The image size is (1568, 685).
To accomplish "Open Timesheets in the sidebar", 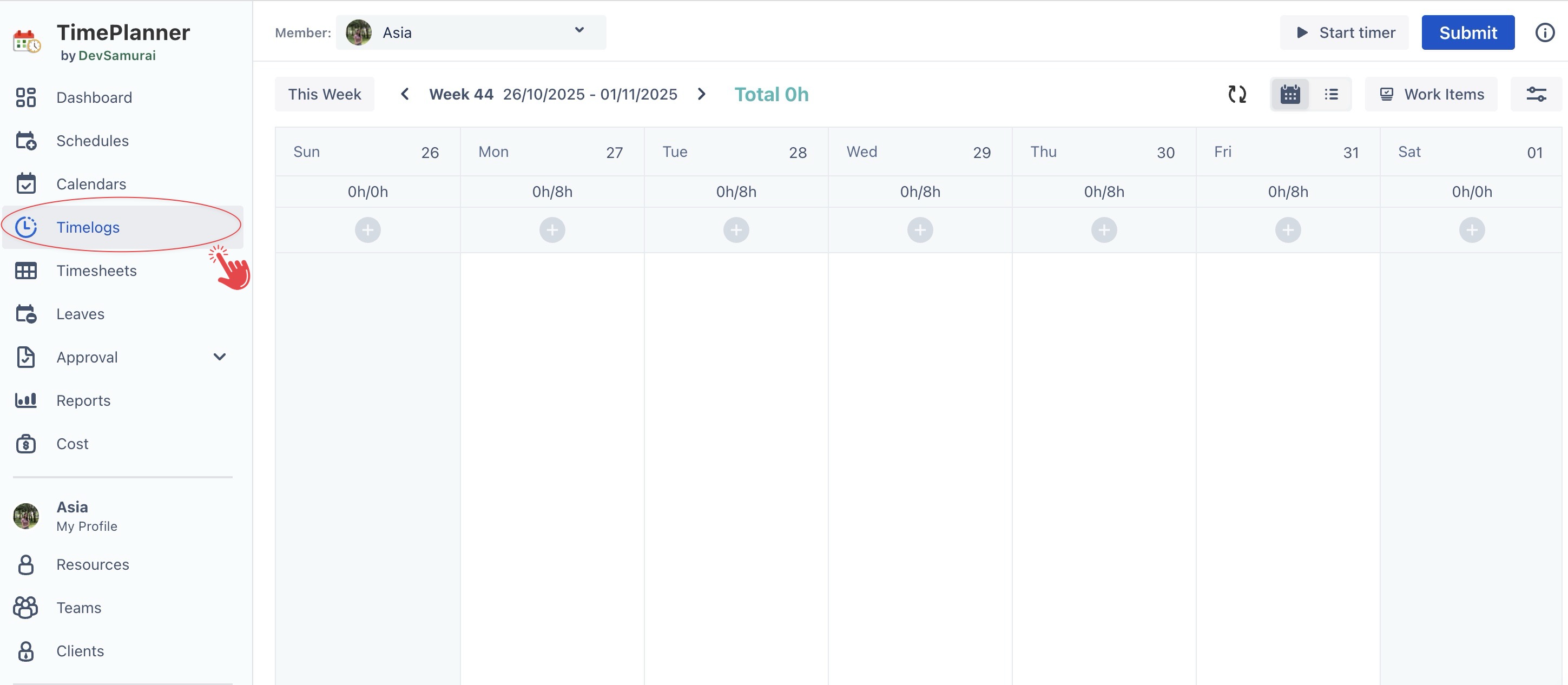I will 96,271.
